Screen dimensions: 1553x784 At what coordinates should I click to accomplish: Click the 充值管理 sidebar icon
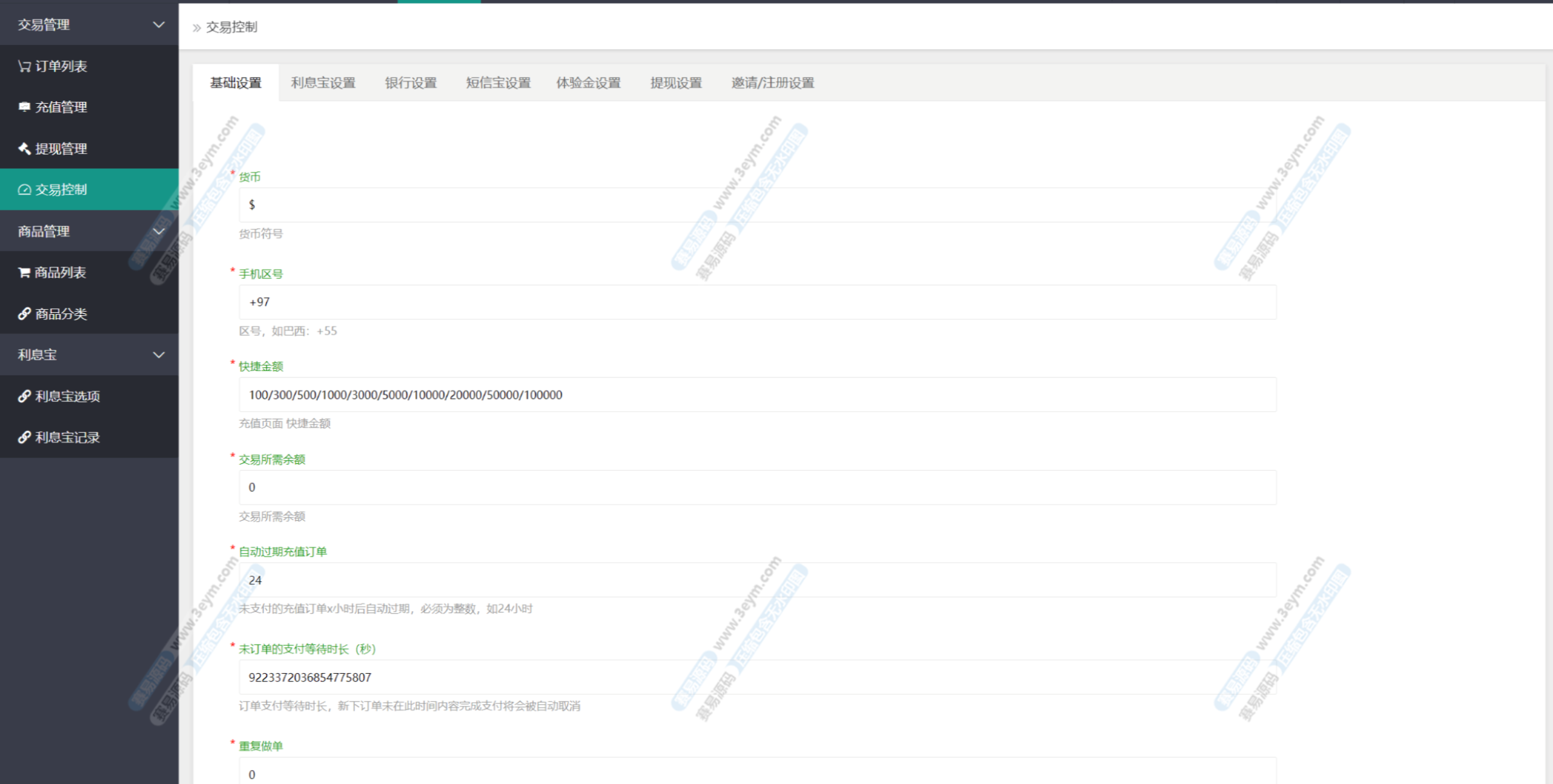tap(24, 107)
